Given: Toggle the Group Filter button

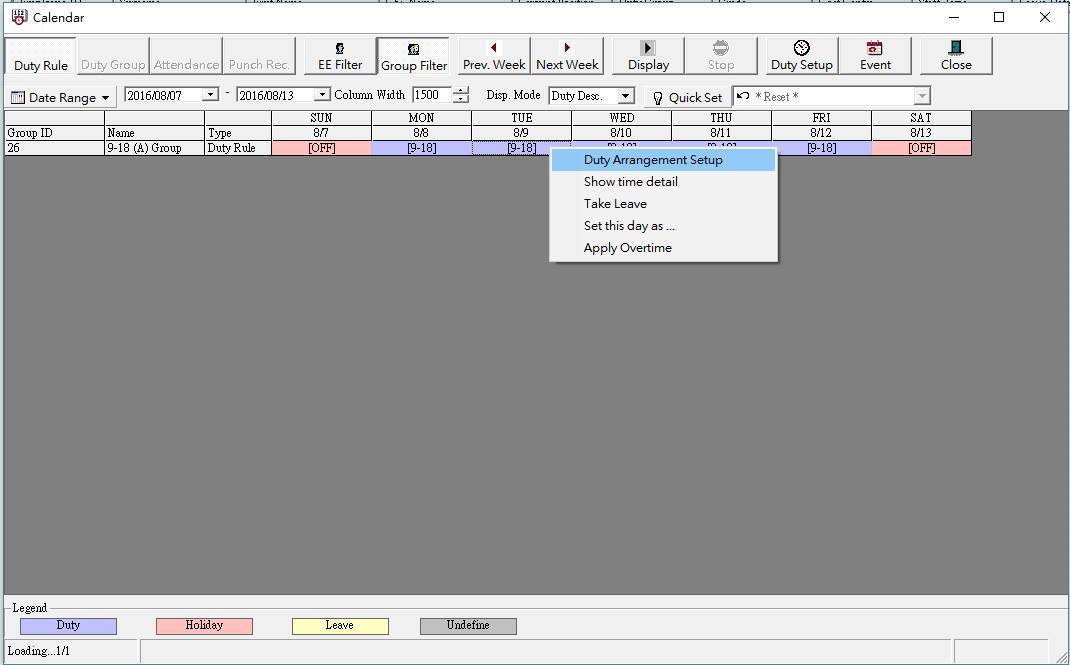Looking at the screenshot, I should coord(413,55).
